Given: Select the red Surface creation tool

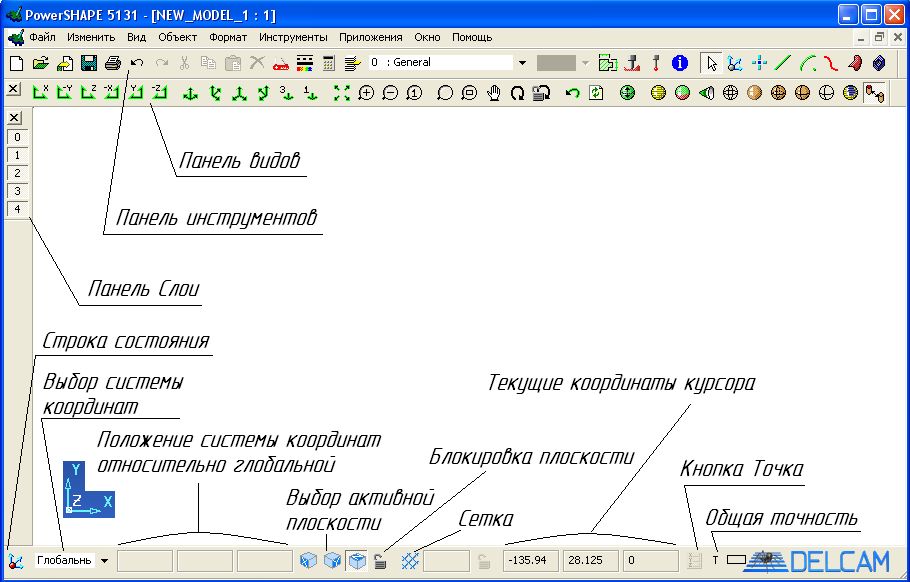Looking at the screenshot, I should [855, 63].
